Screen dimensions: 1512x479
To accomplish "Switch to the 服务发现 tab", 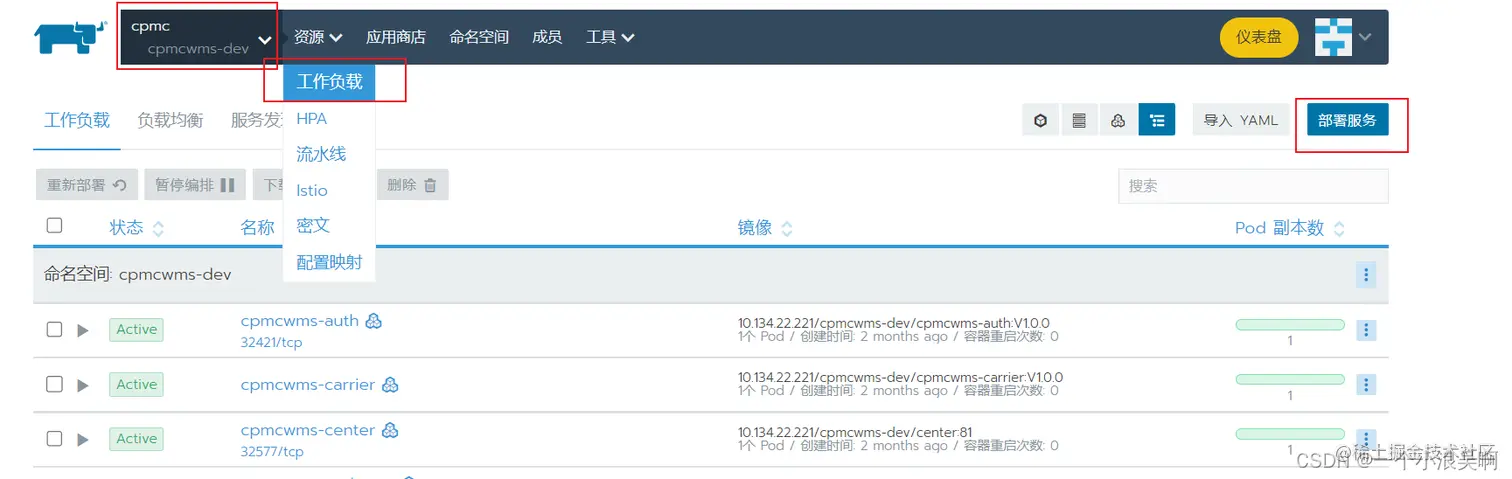I will [x=257, y=120].
